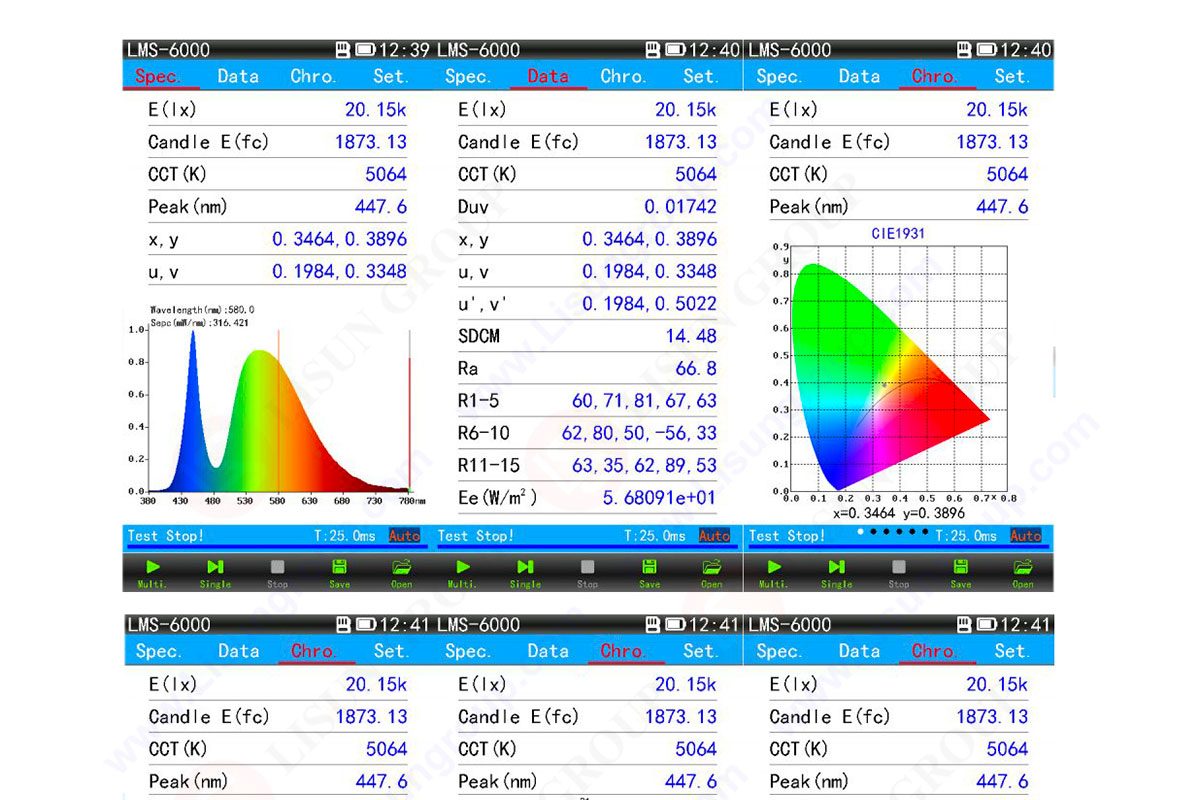Image resolution: width=1200 pixels, height=800 pixels.
Task: Click 'T:25.0ms' on the Data screen
Action: pyautogui.click(x=655, y=536)
